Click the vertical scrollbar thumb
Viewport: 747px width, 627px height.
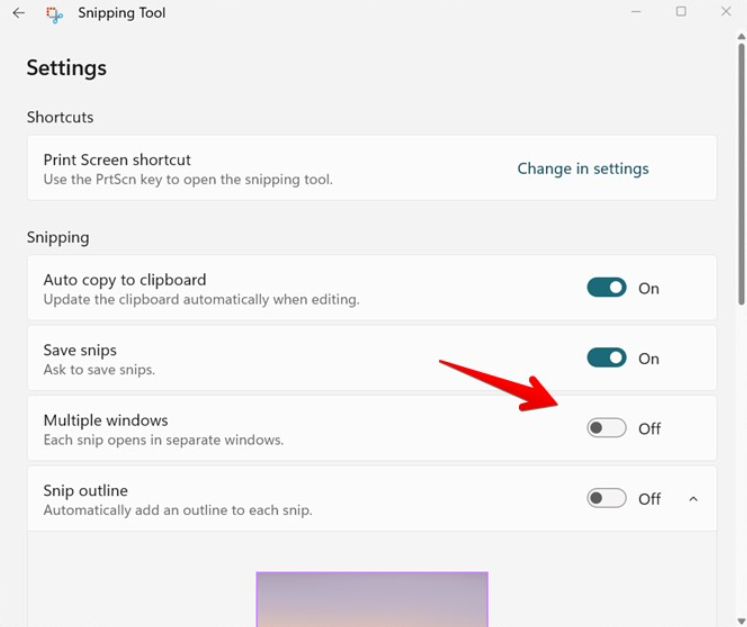click(x=741, y=174)
